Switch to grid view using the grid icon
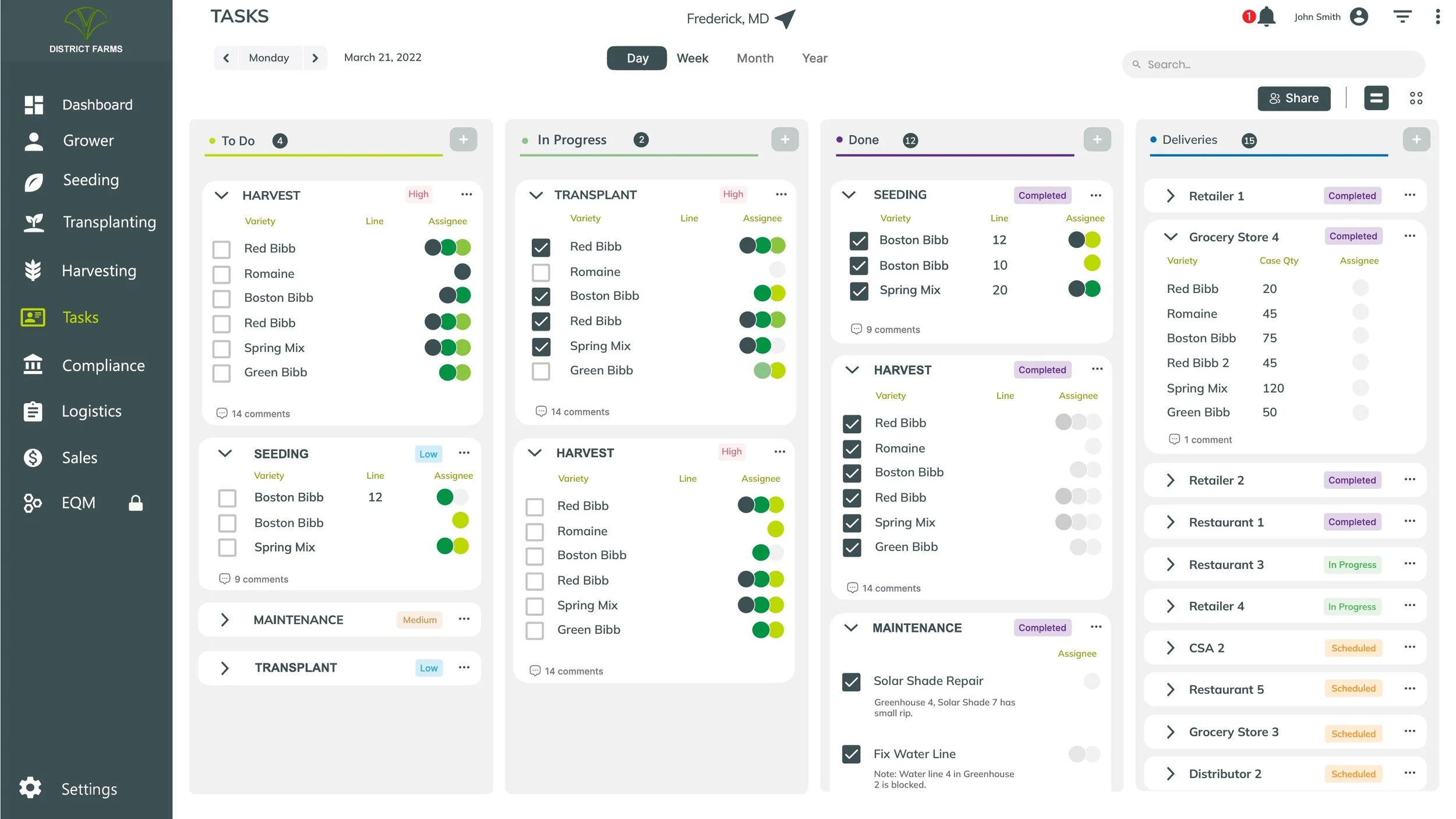Image resolution: width=1456 pixels, height=819 pixels. (x=1416, y=98)
